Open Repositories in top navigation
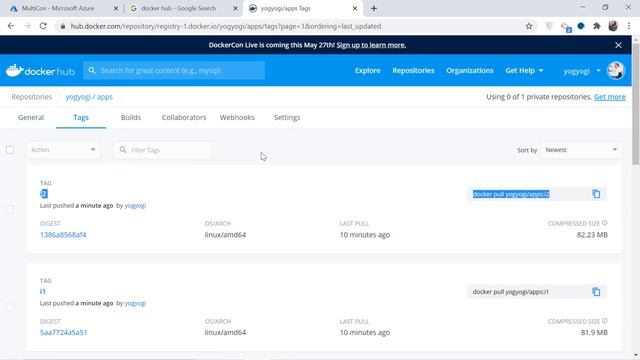Viewport: 640px width, 360px height. (x=413, y=71)
